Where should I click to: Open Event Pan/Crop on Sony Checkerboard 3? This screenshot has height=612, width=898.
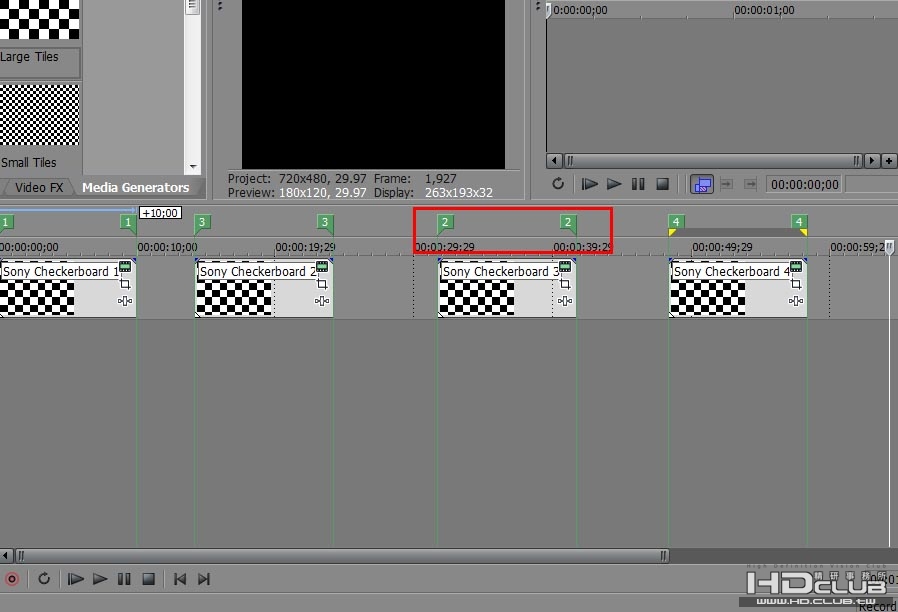pyautogui.click(x=565, y=284)
